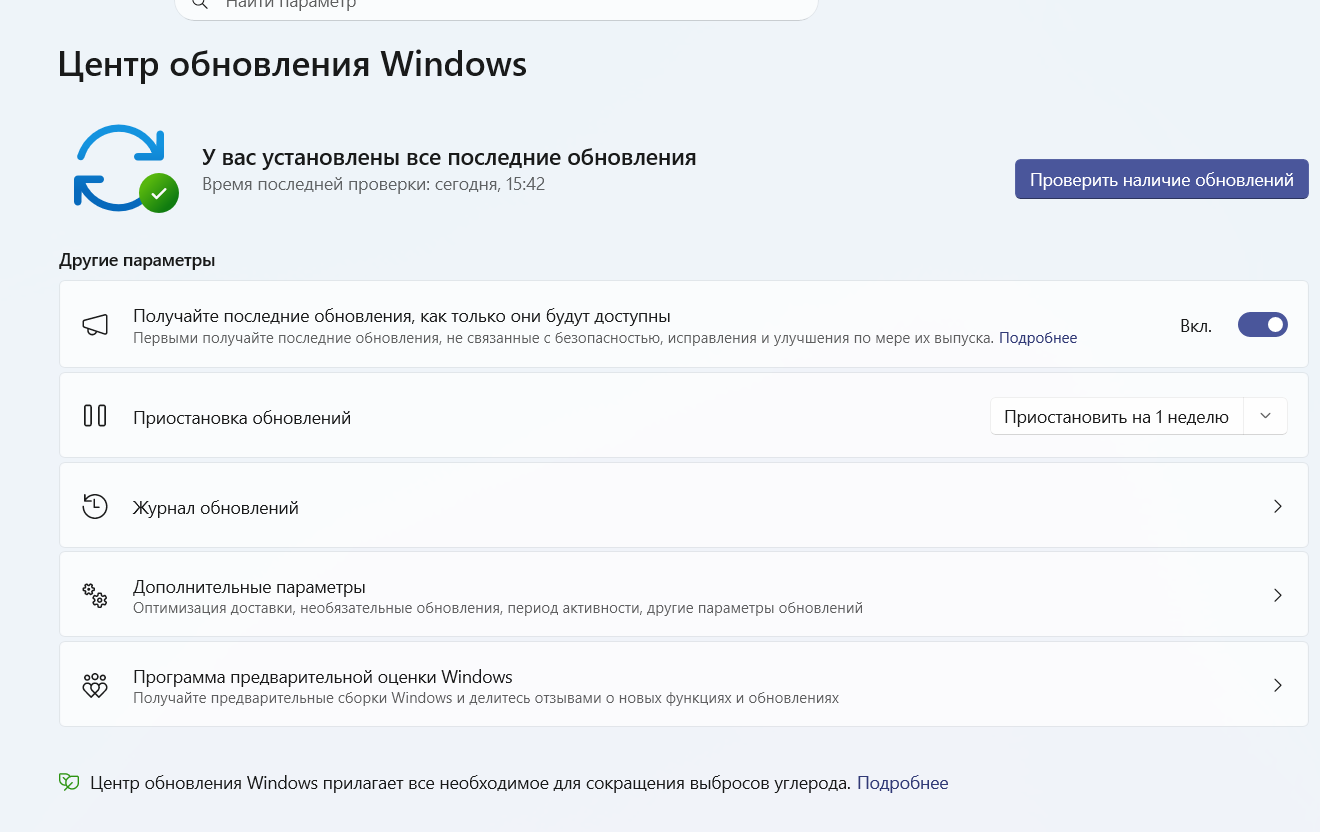Open the Журнал обновлений row label
The height and width of the screenshot is (832, 1320).
(x=216, y=508)
